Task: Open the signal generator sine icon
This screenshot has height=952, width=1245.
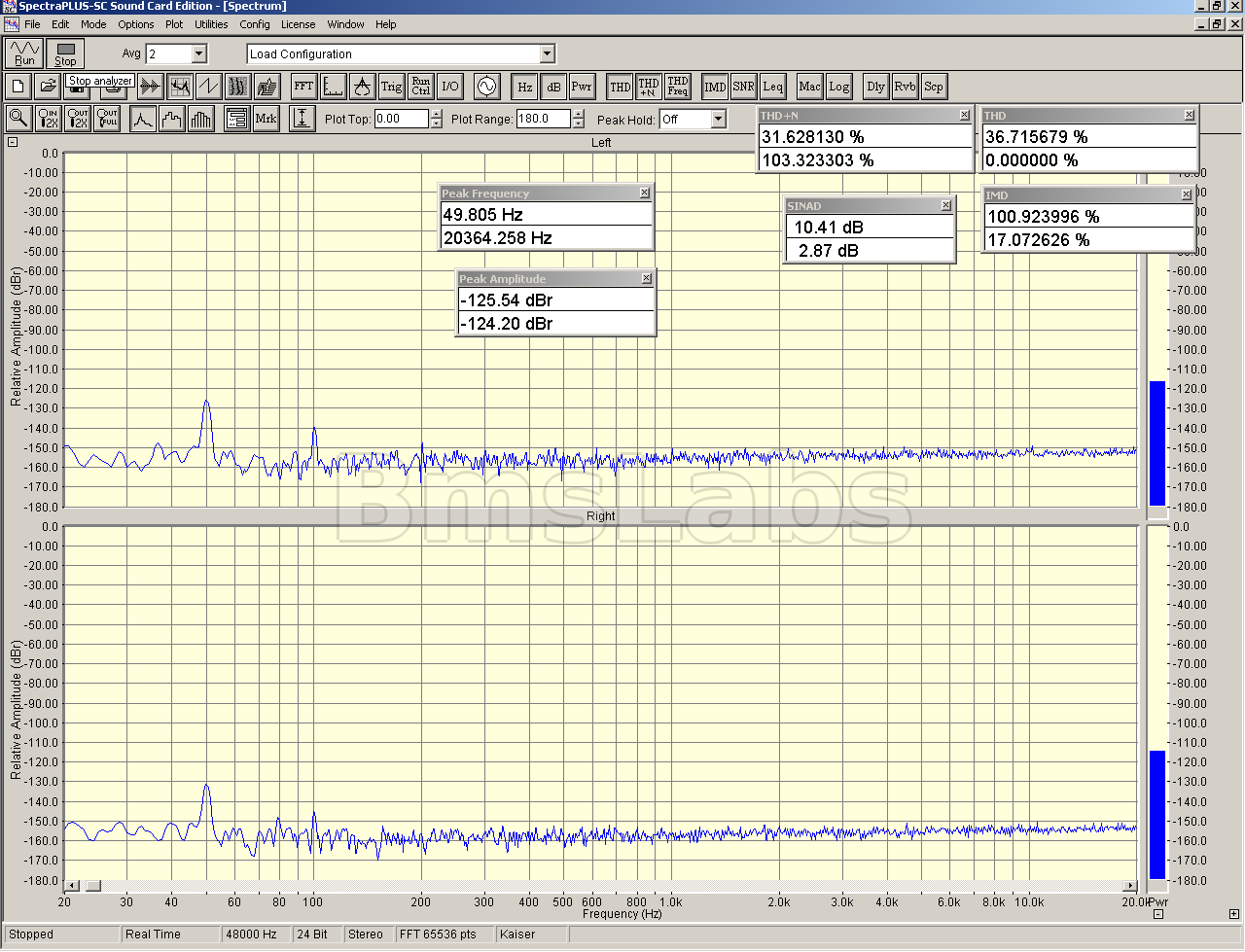Action: pyautogui.click(x=486, y=87)
